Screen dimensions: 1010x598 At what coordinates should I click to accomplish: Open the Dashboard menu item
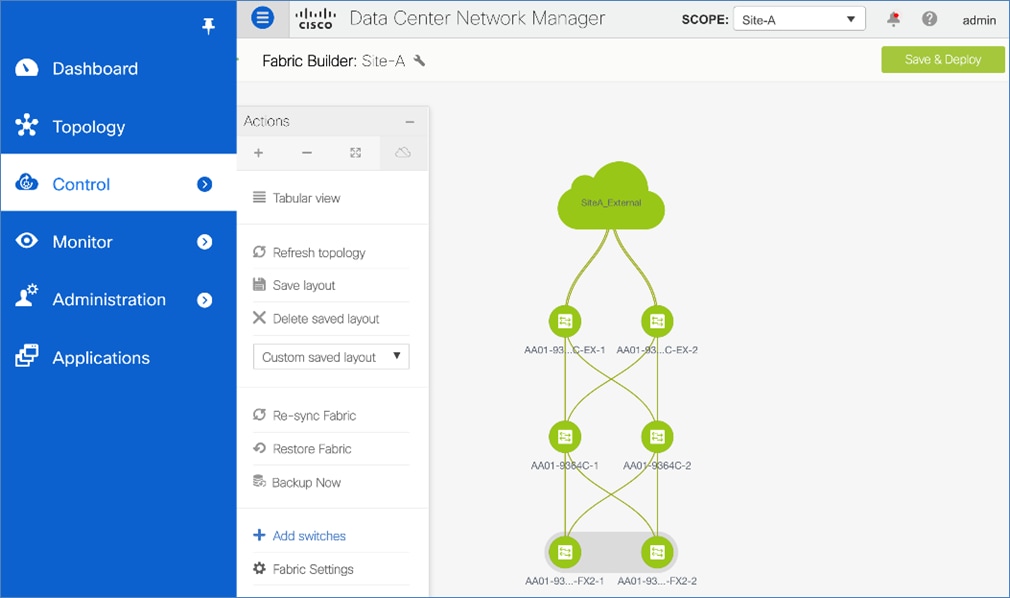pos(119,68)
